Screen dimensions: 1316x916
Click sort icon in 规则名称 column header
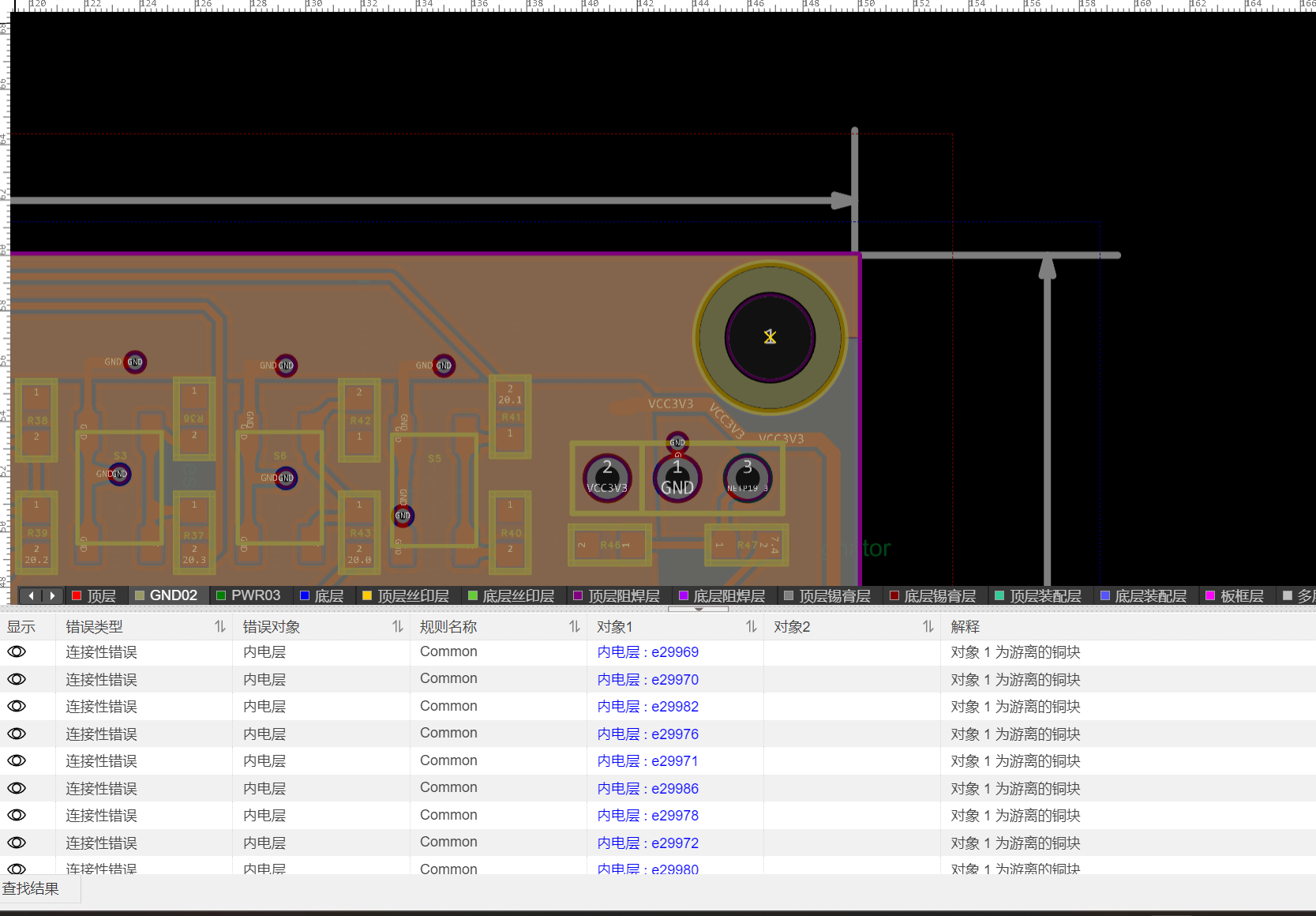[x=575, y=627]
